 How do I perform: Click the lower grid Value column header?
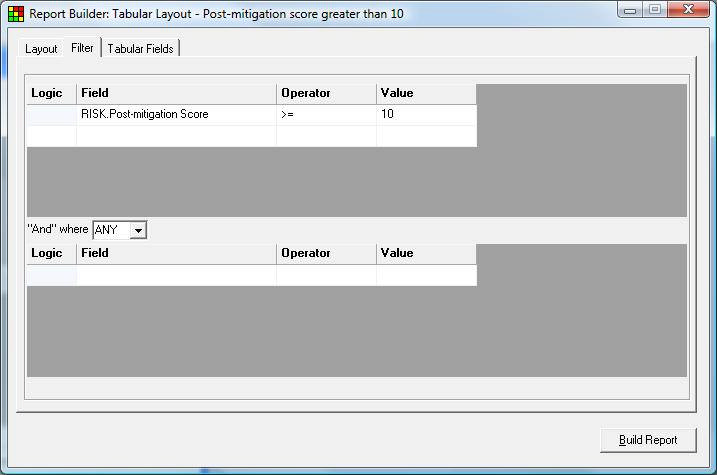427,253
